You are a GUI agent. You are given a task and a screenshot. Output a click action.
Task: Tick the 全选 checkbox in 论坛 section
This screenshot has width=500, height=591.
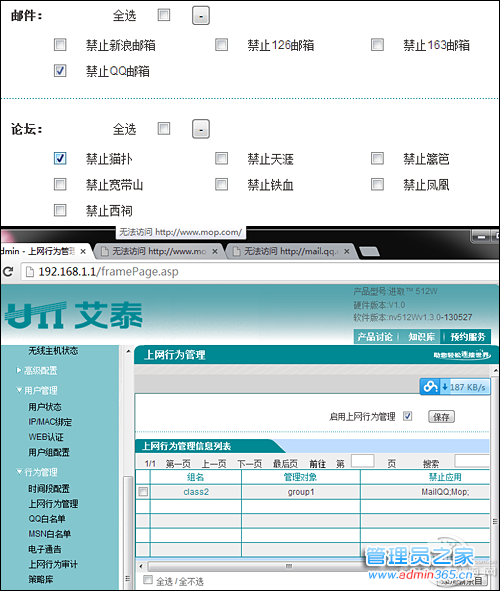coord(164,129)
